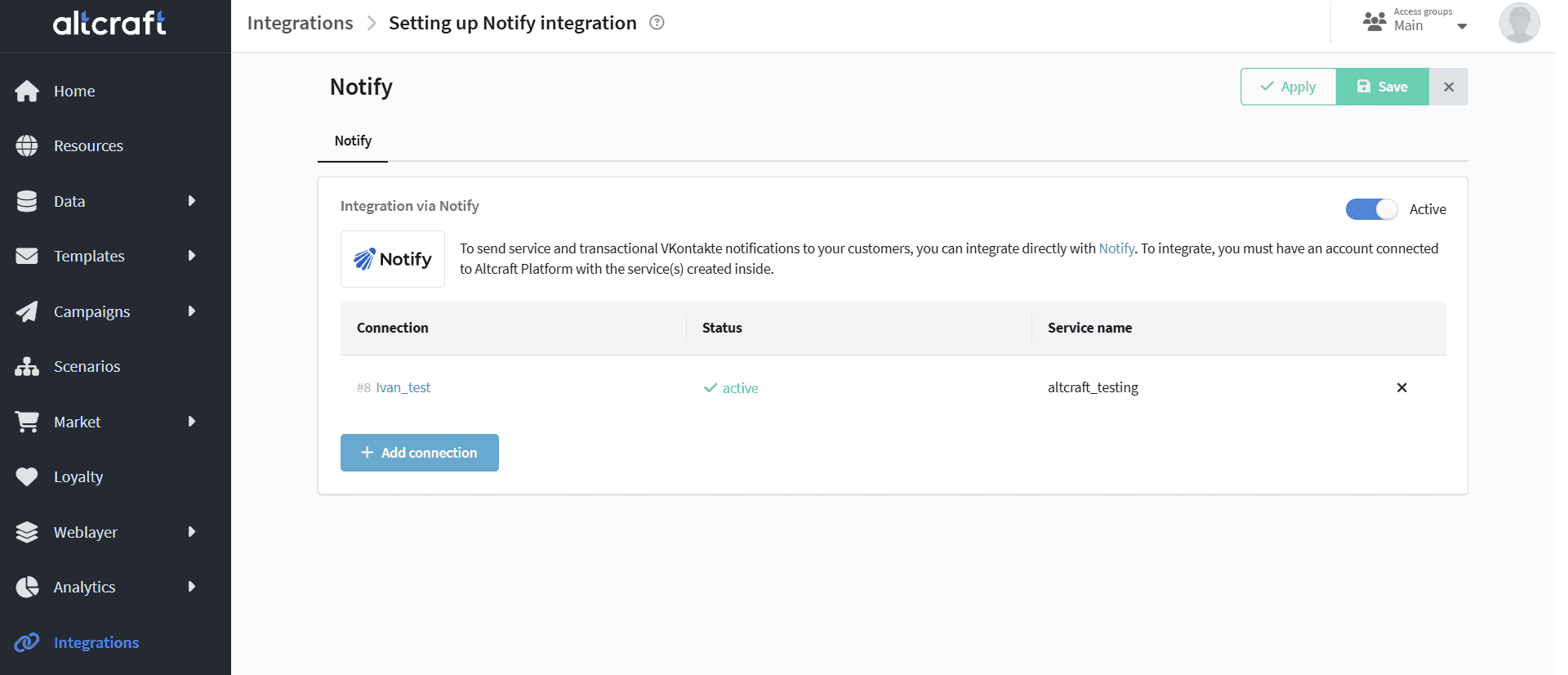Click the Connection column header
The image size is (1568, 675).
[x=393, y=328]
